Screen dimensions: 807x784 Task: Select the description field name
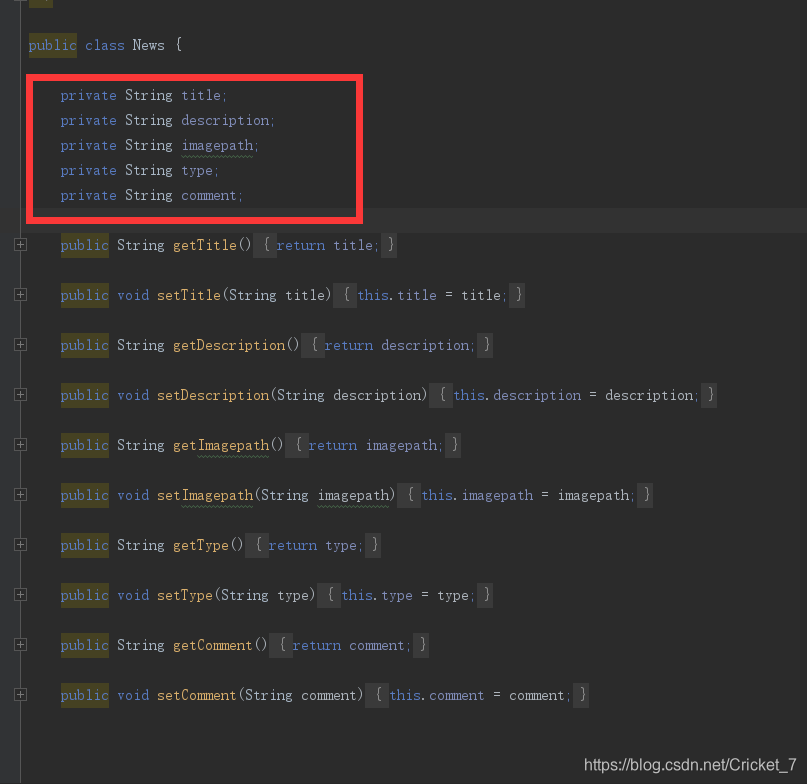pos(226,119)
